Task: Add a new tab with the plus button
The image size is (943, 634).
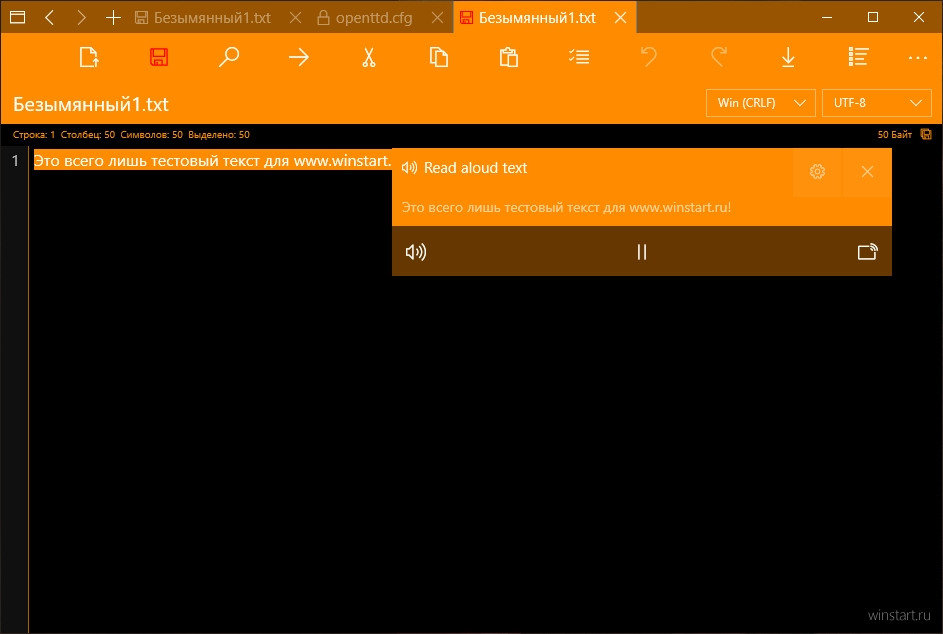Action: [x=113, y=17]
